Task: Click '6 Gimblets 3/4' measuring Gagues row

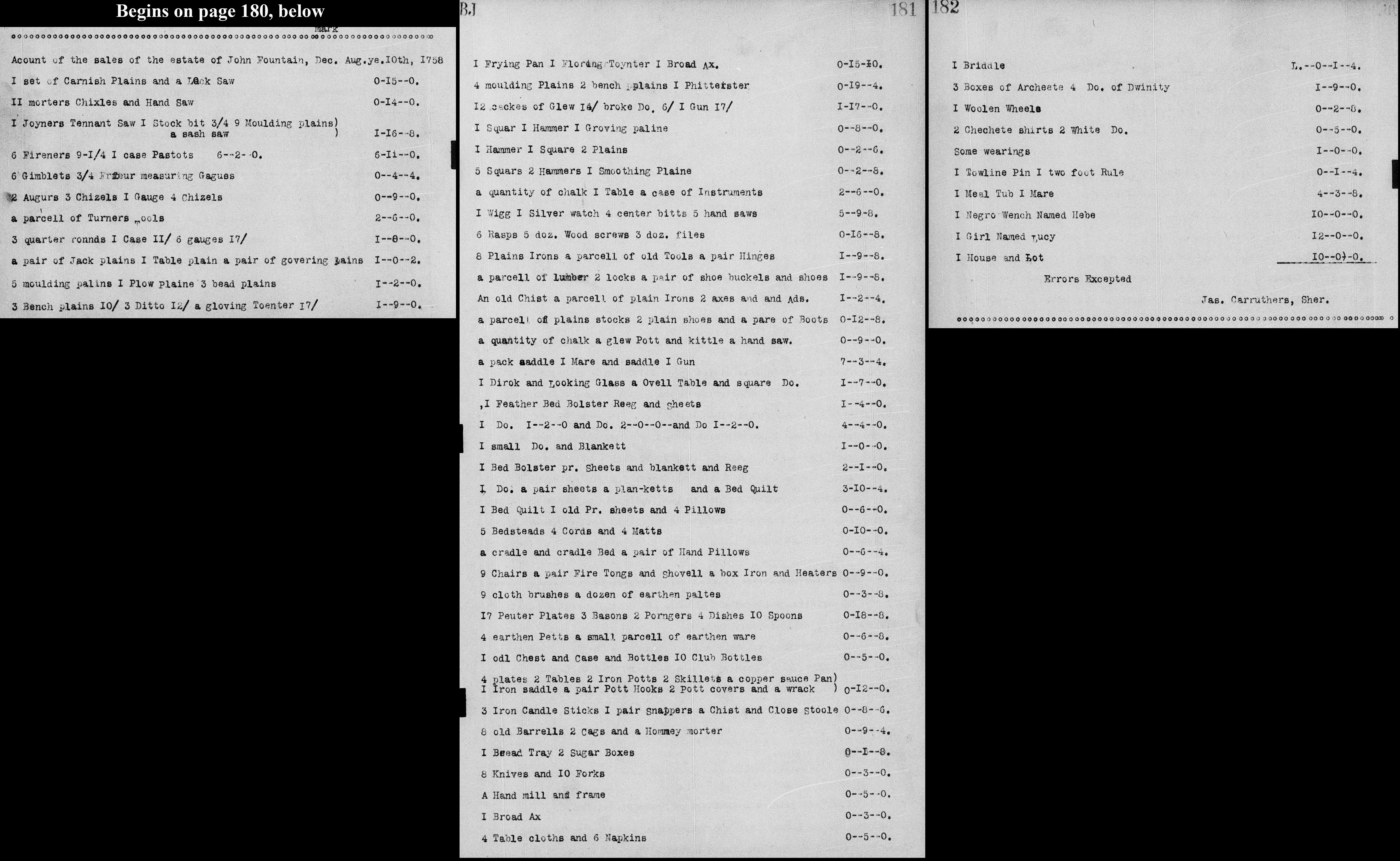Action: click(123, 176)
